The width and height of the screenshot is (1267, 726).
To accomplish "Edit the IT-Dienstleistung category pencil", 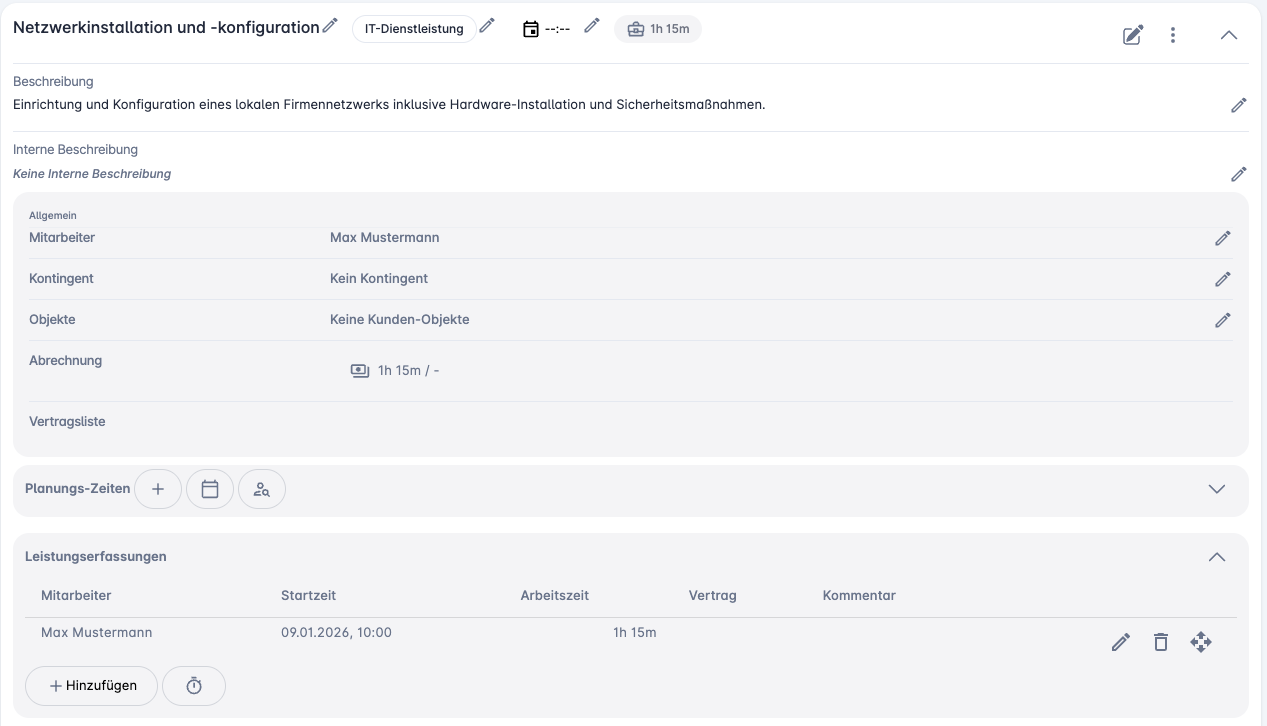I will point(487,26).
